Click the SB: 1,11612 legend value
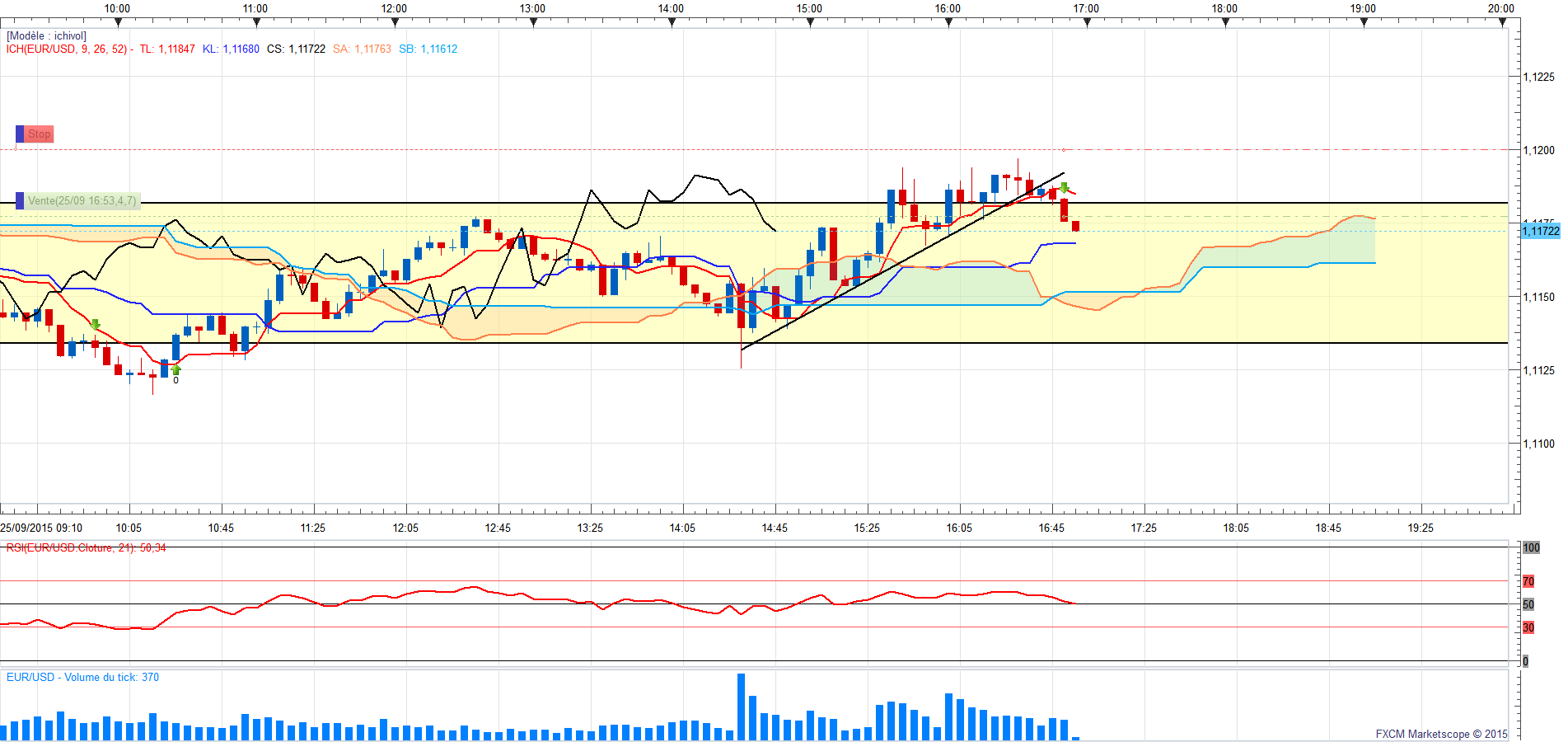Screen dimensions: 1568x742 (428, 49)
